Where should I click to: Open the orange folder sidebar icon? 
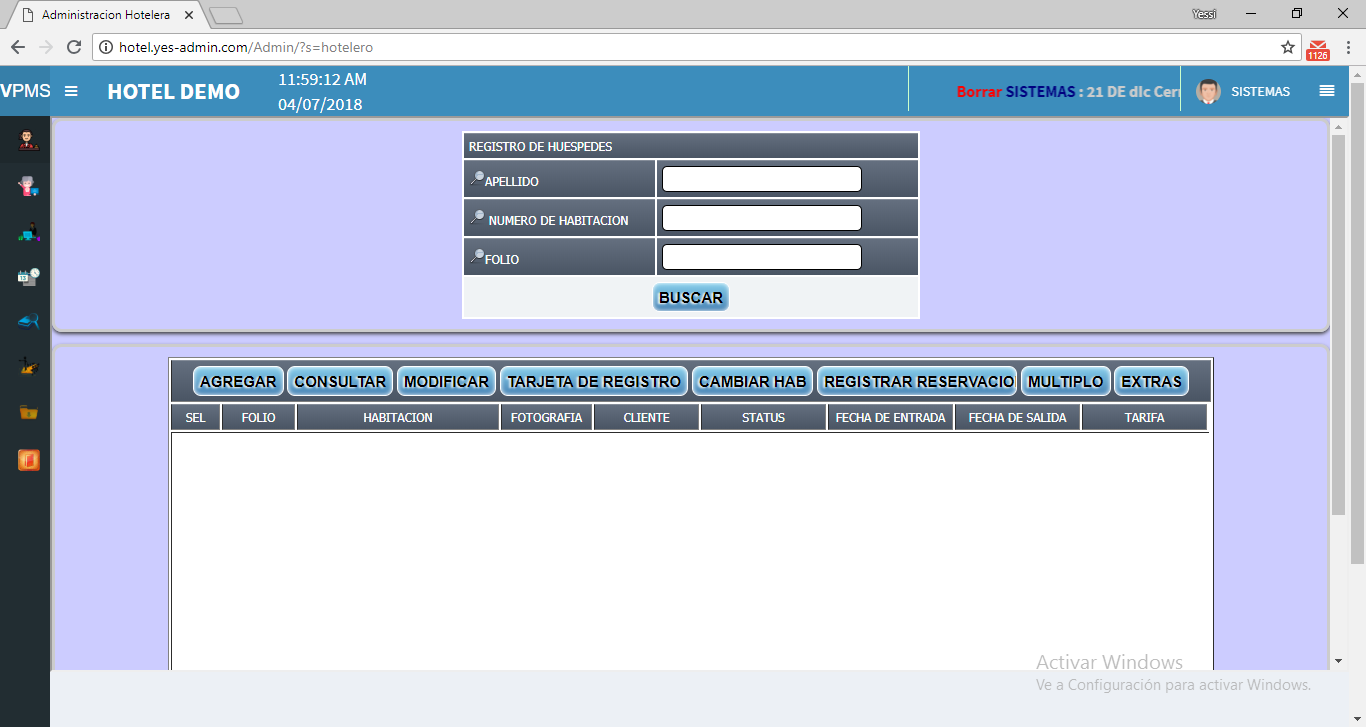pos(28,412)
